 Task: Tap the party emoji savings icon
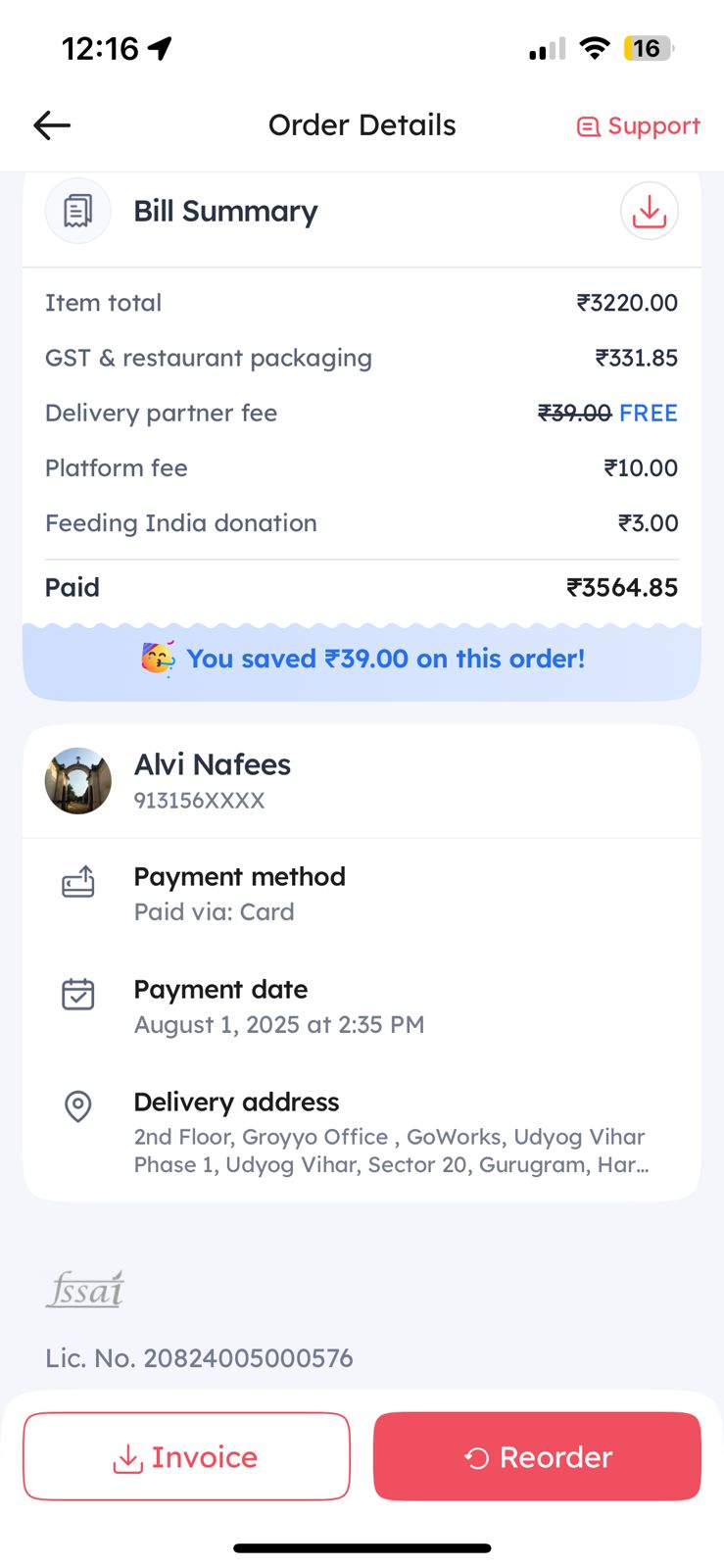click(x=158, y=659)
